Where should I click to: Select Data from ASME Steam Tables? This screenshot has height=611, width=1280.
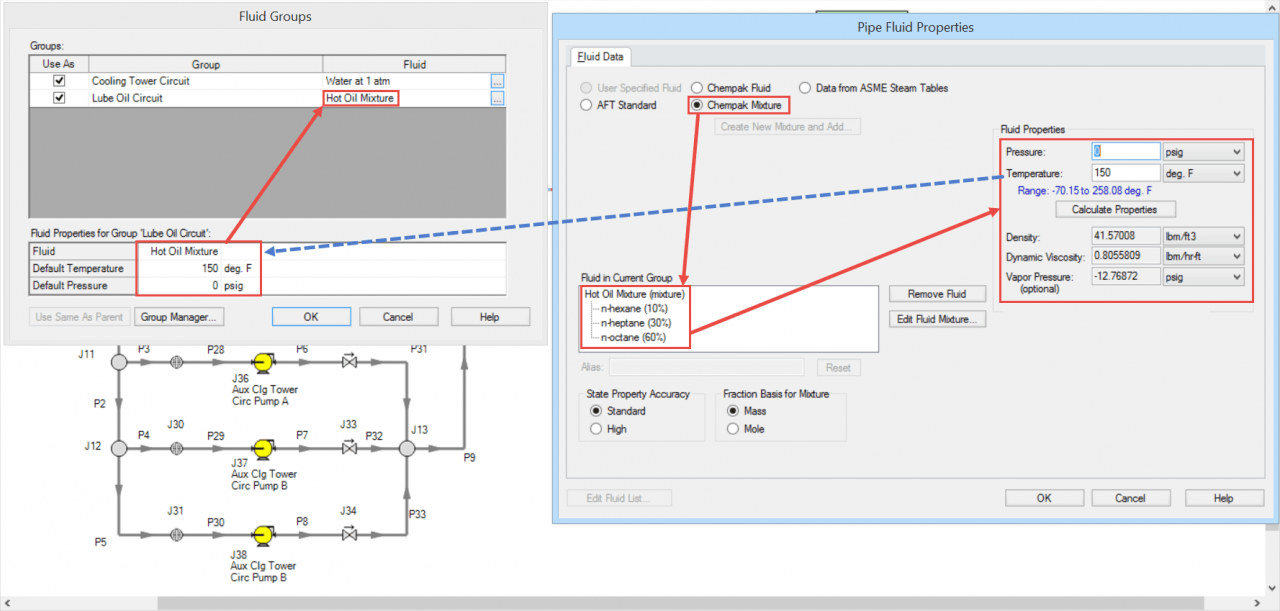tap(806, 88)
